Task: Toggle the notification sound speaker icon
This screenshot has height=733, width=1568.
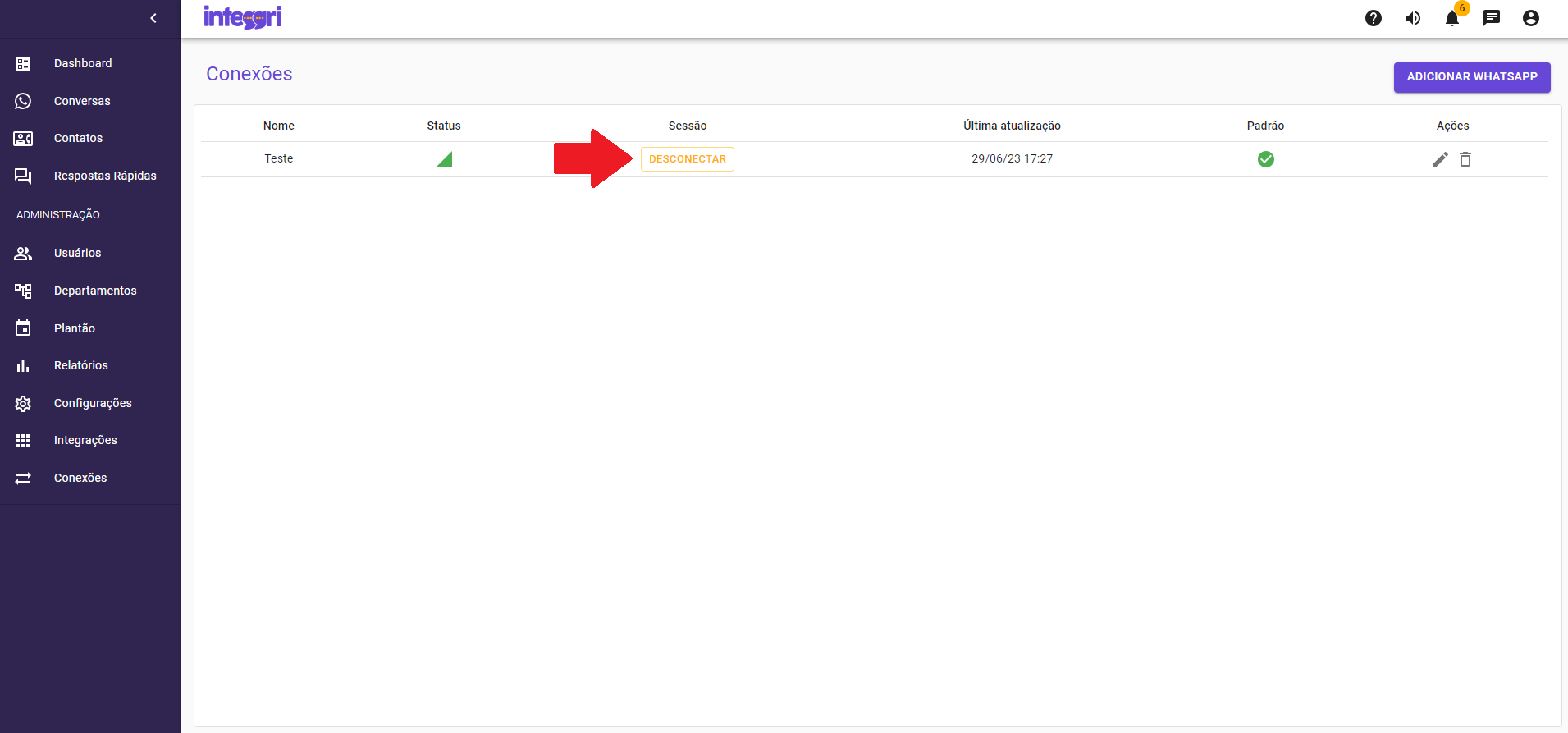Action: click(1412, 18)
